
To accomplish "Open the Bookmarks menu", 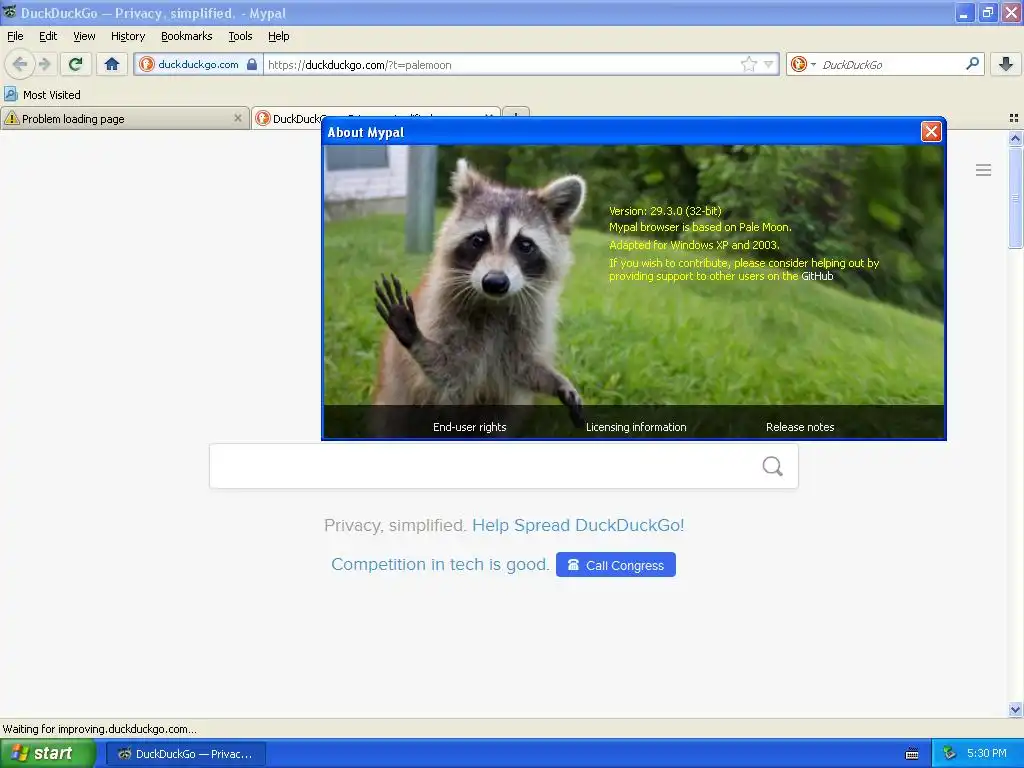I will click(x=186, y=36).
